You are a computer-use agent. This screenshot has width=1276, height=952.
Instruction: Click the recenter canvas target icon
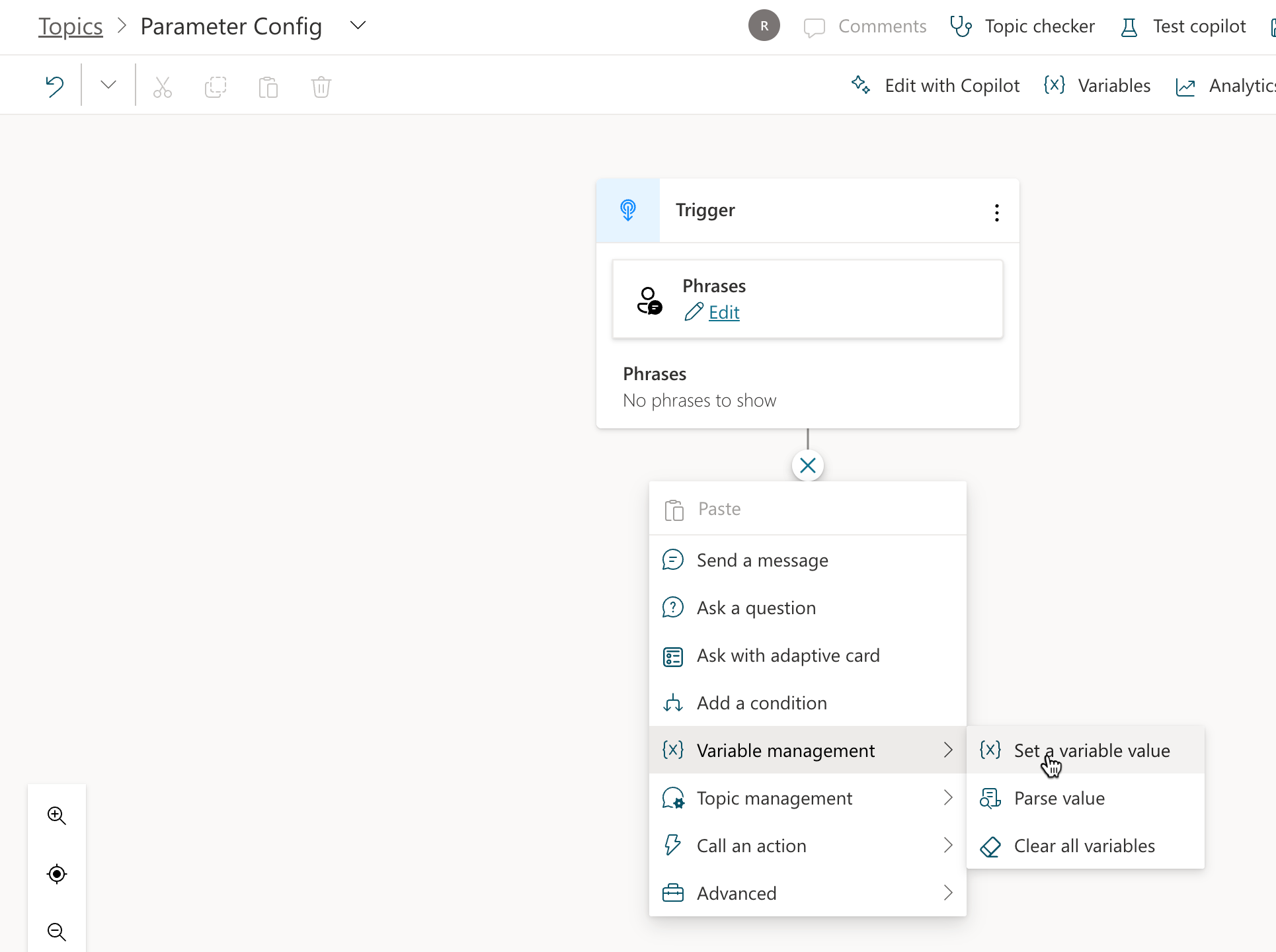click(57, 874)
